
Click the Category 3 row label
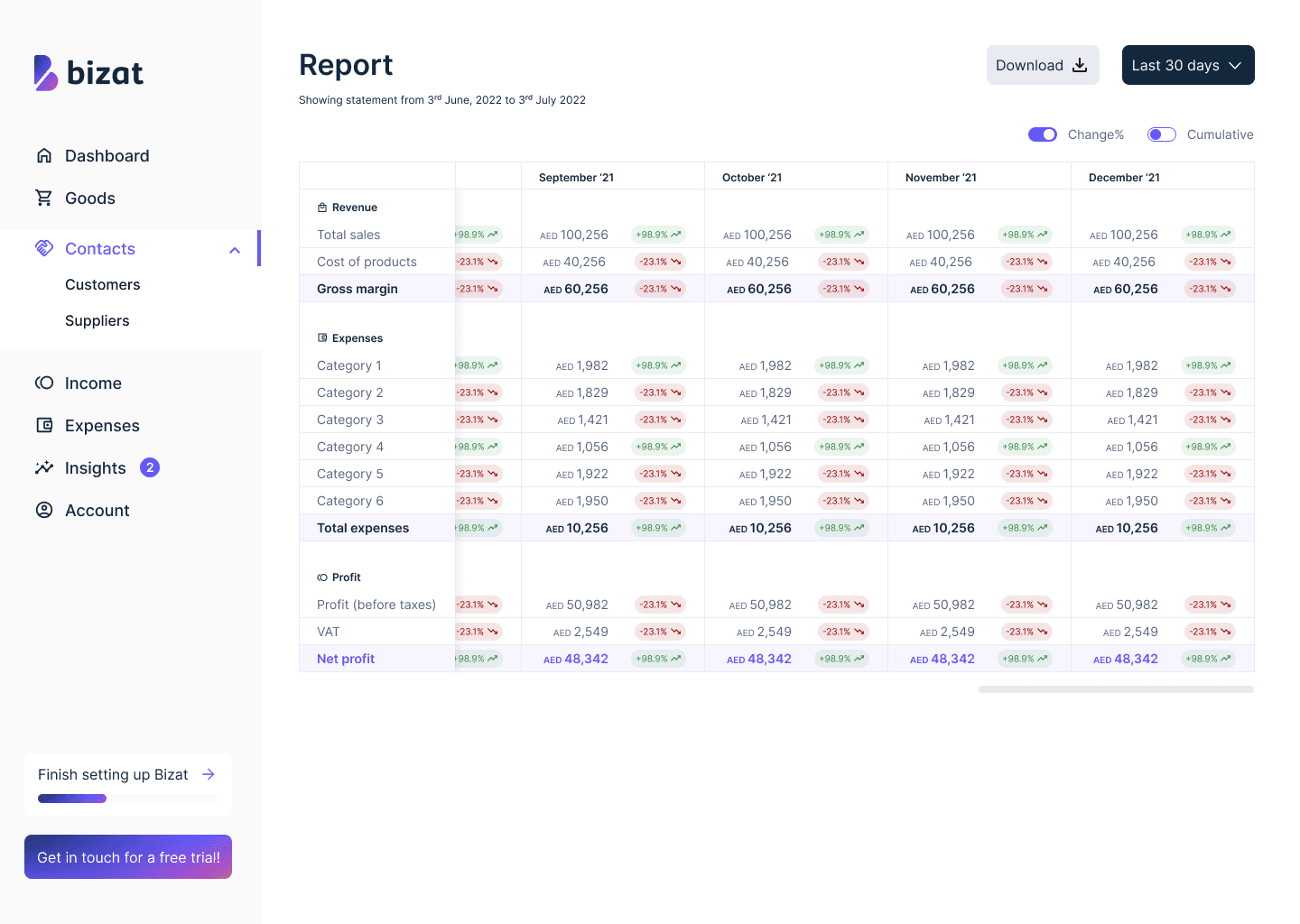350,420
